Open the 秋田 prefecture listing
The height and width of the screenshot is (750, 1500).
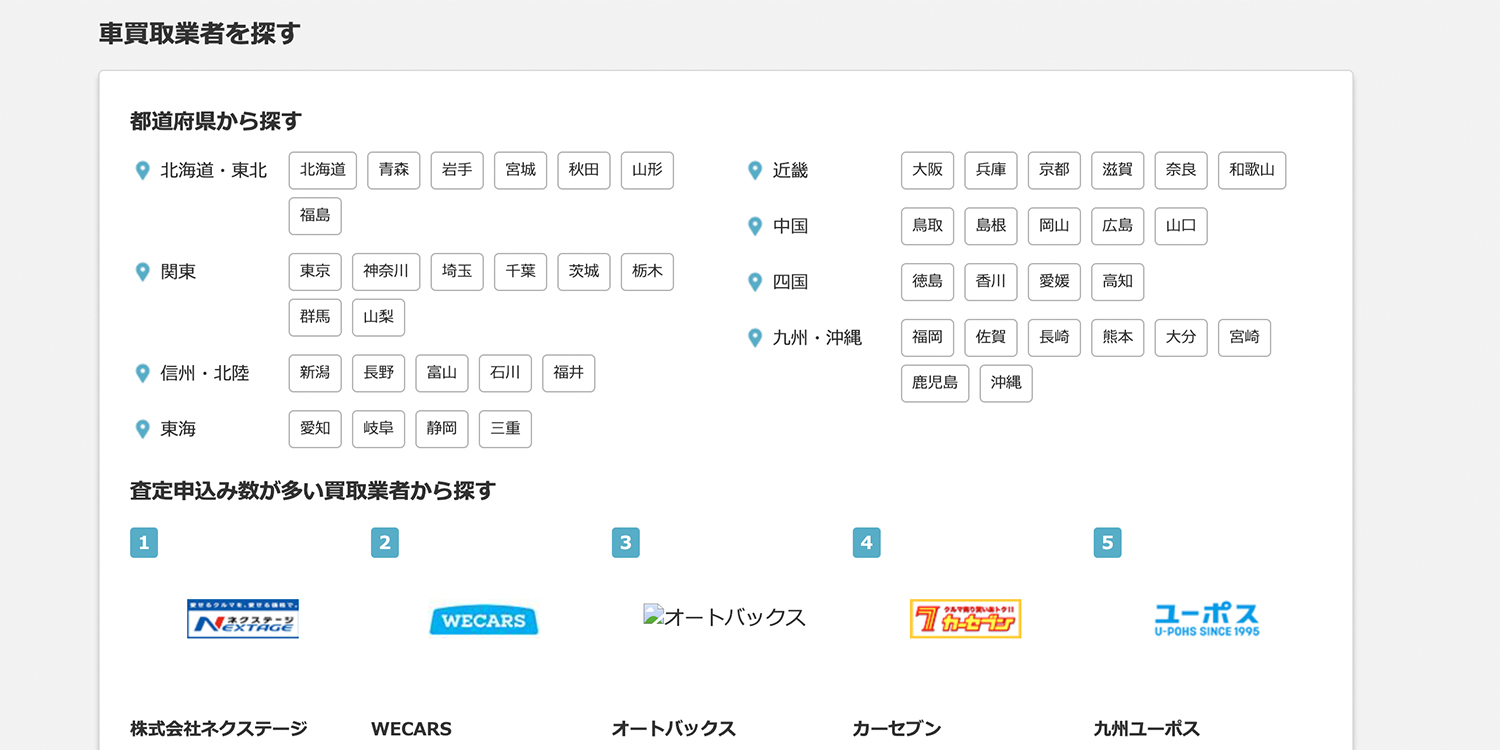pos(584,170)
